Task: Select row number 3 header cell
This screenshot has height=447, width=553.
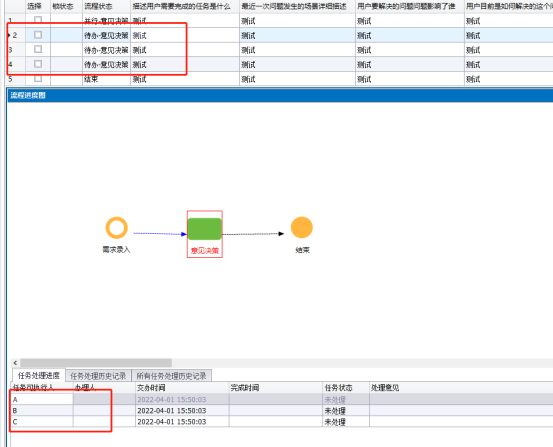Action: click(15, 50)
